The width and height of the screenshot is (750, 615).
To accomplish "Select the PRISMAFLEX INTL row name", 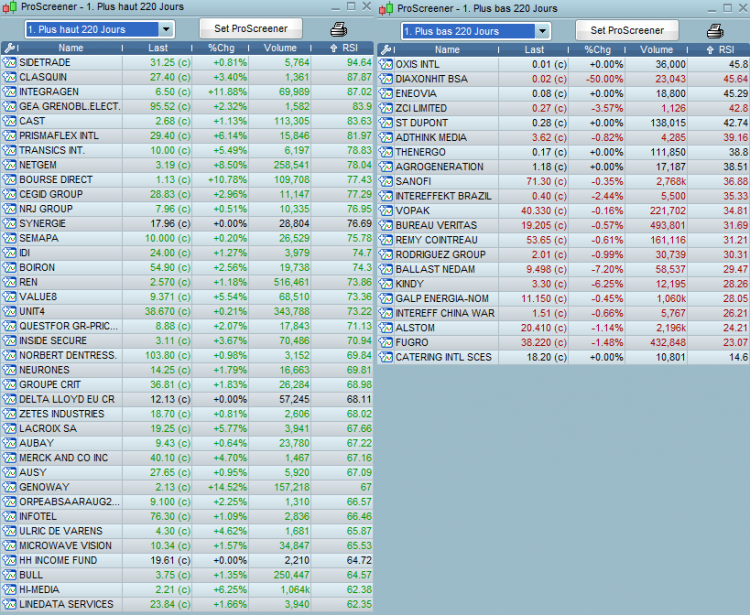I will click(x=59, y=136).
